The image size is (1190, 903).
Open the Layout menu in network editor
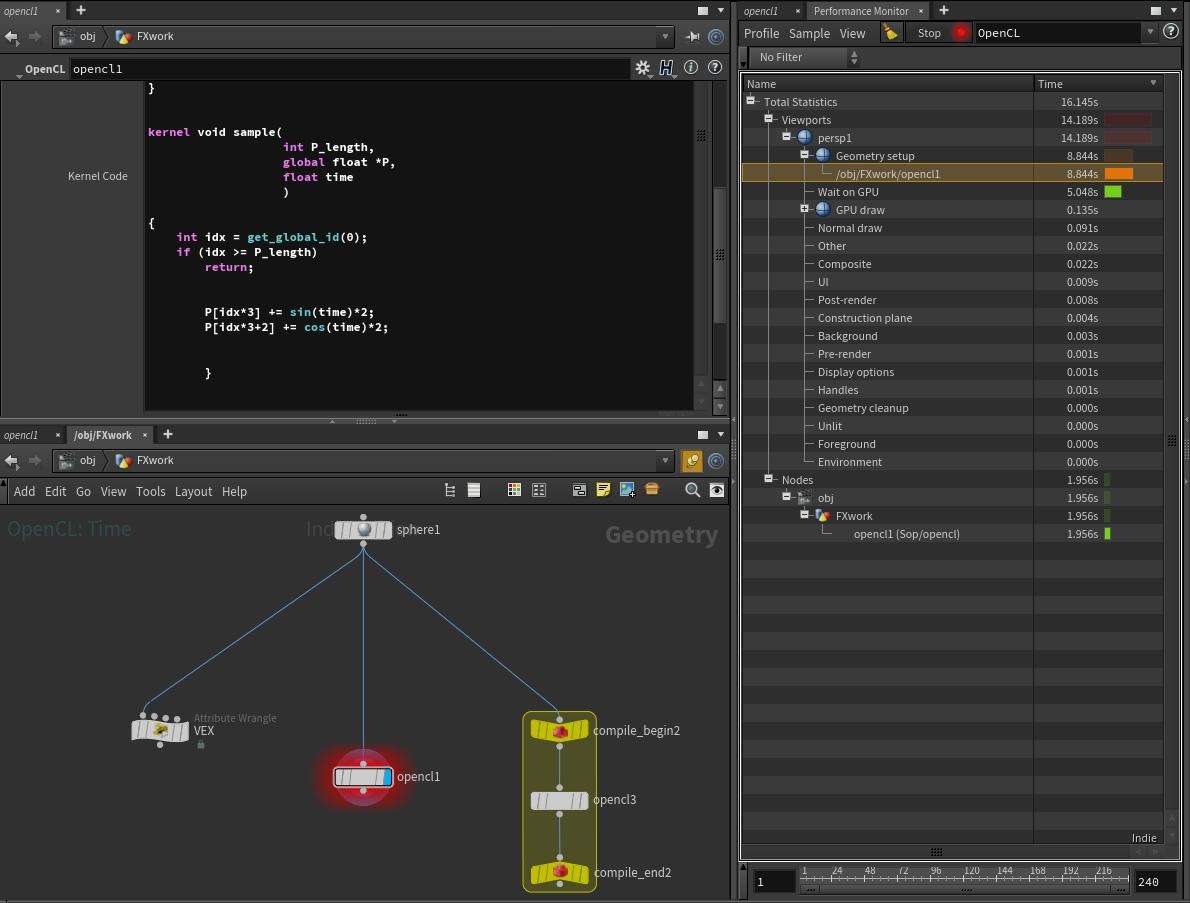click(193, 492)
